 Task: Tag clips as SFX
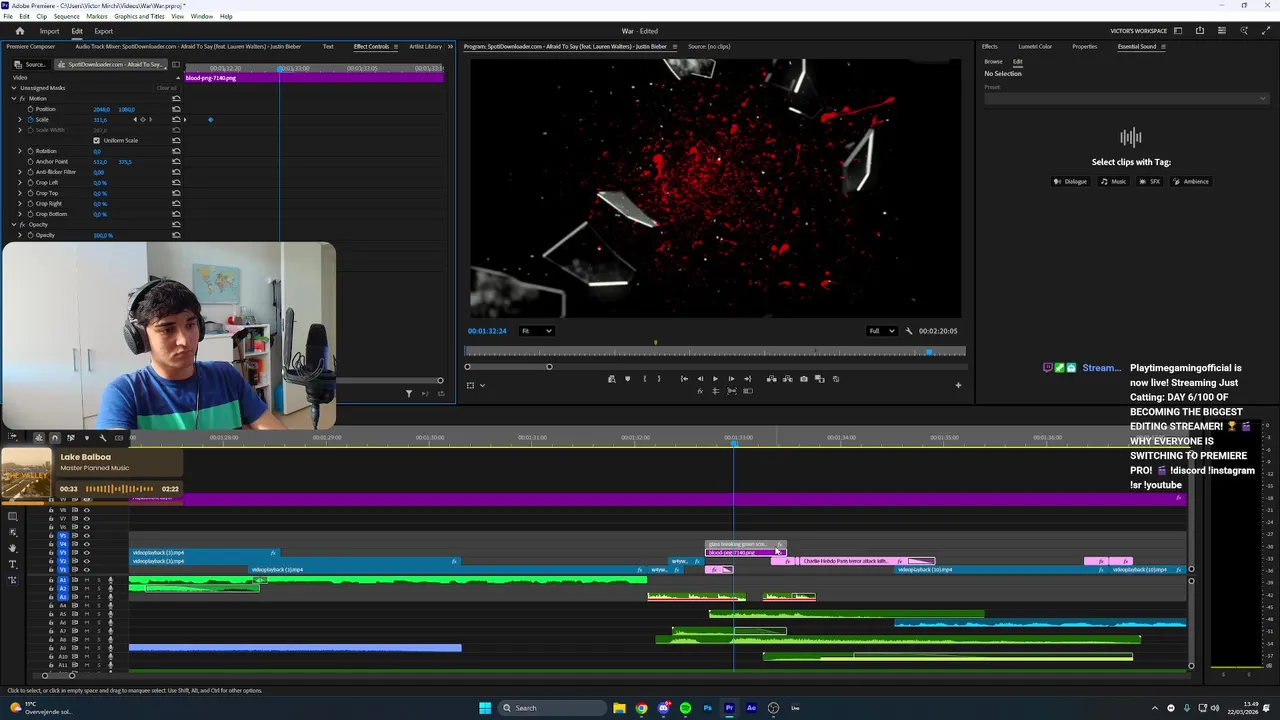coord(1150,181)
